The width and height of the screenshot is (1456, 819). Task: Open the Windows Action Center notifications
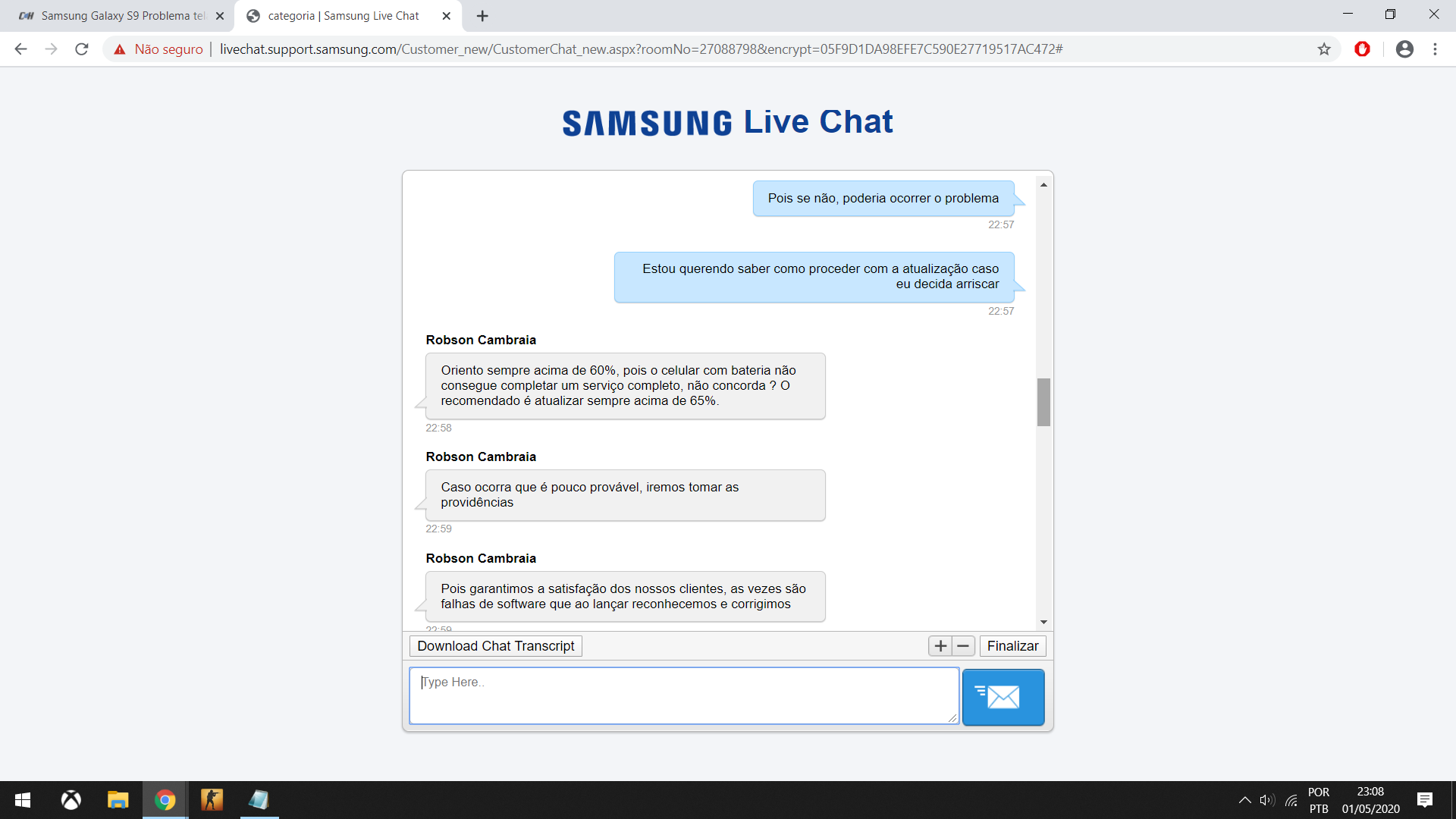point(1425,800)
